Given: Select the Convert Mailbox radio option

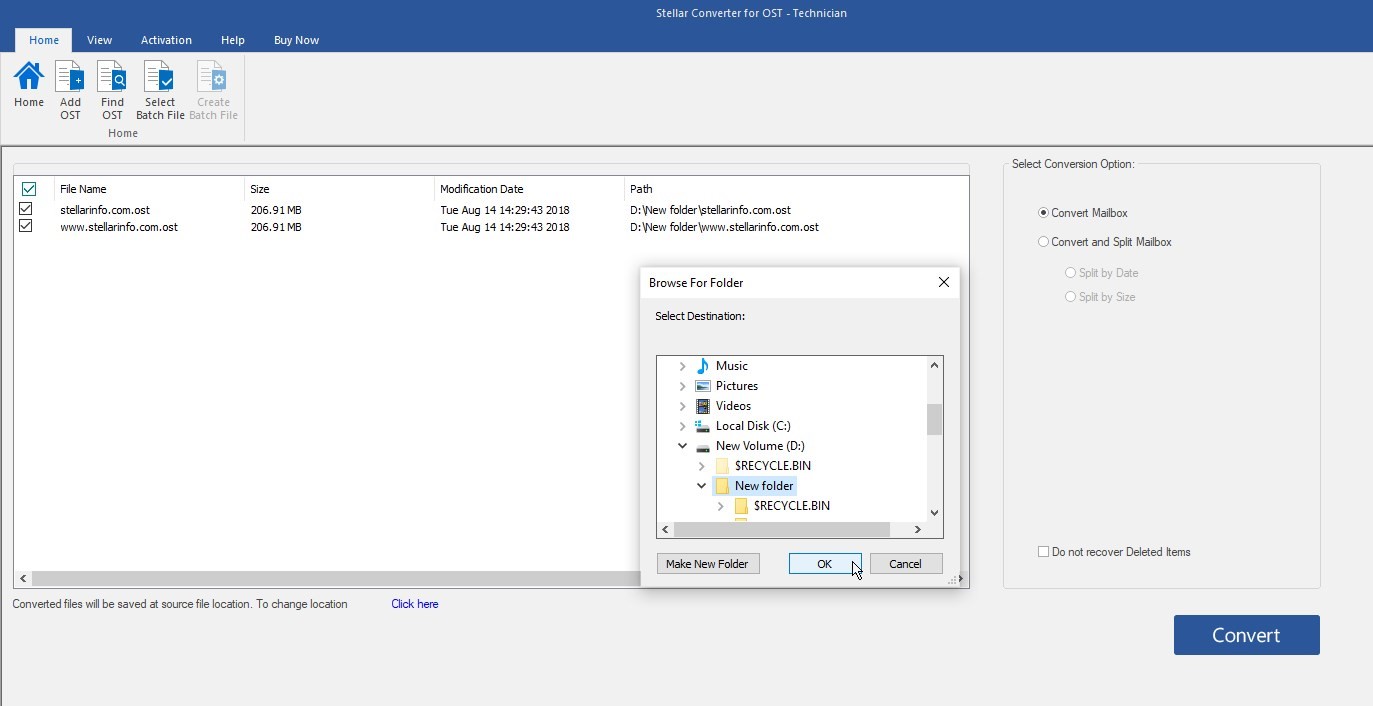Looking at the screenshot, I should pos(1043,213).
